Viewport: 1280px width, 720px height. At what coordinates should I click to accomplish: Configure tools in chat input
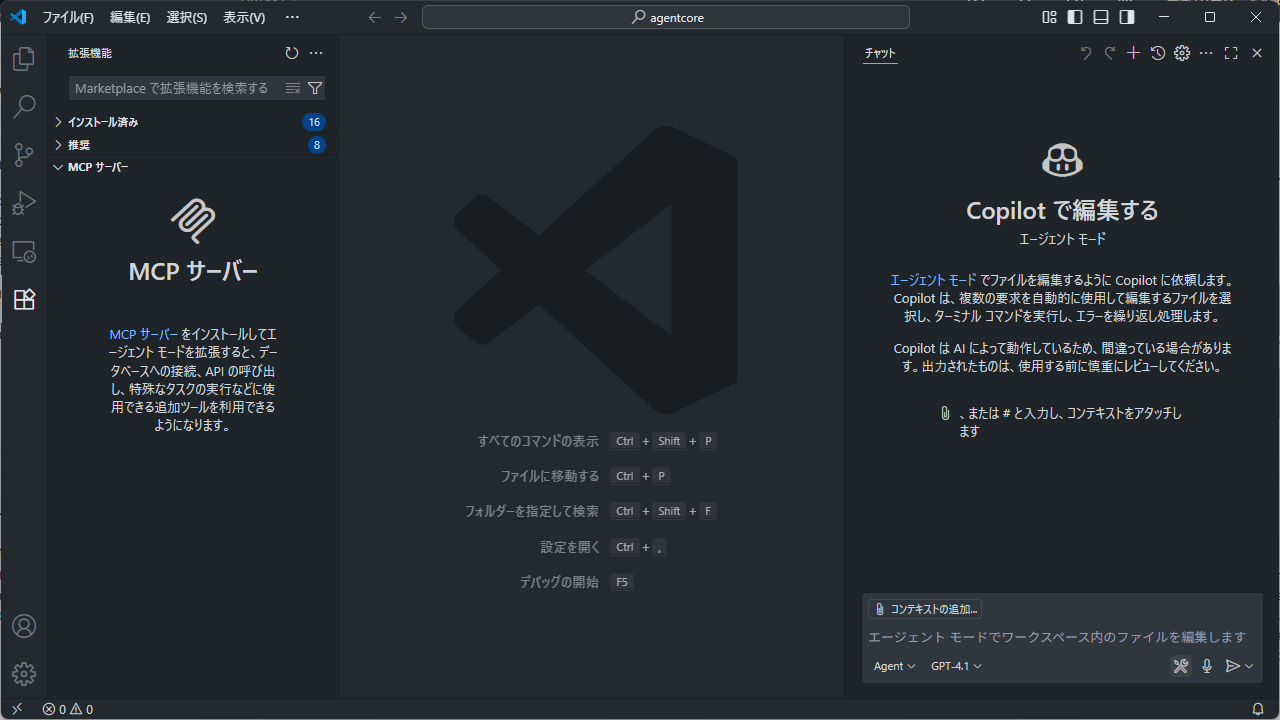1181,666
